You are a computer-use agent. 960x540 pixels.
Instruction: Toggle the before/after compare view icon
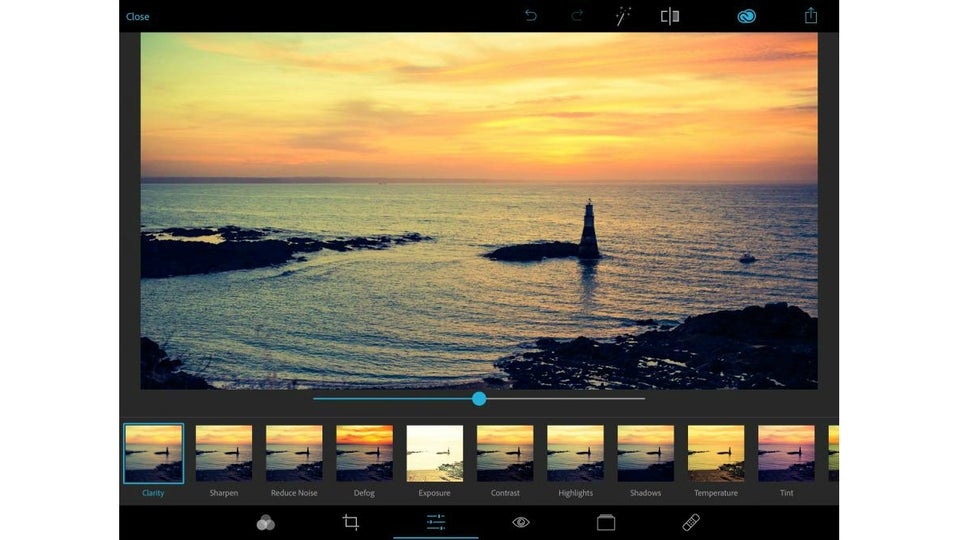click(670, 16)
